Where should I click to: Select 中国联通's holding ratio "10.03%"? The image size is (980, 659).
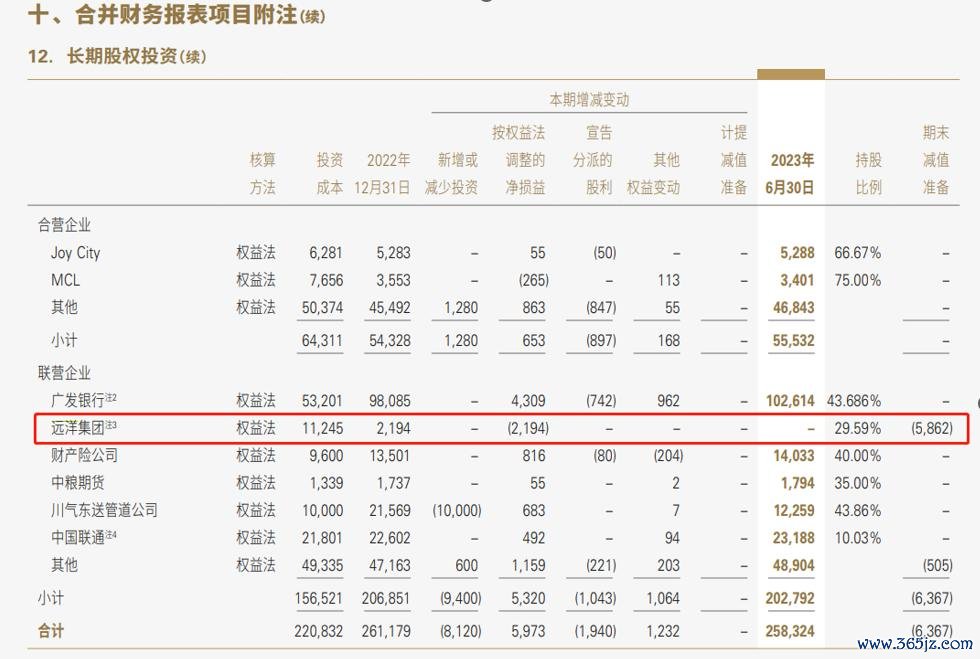tap(858, 538)
